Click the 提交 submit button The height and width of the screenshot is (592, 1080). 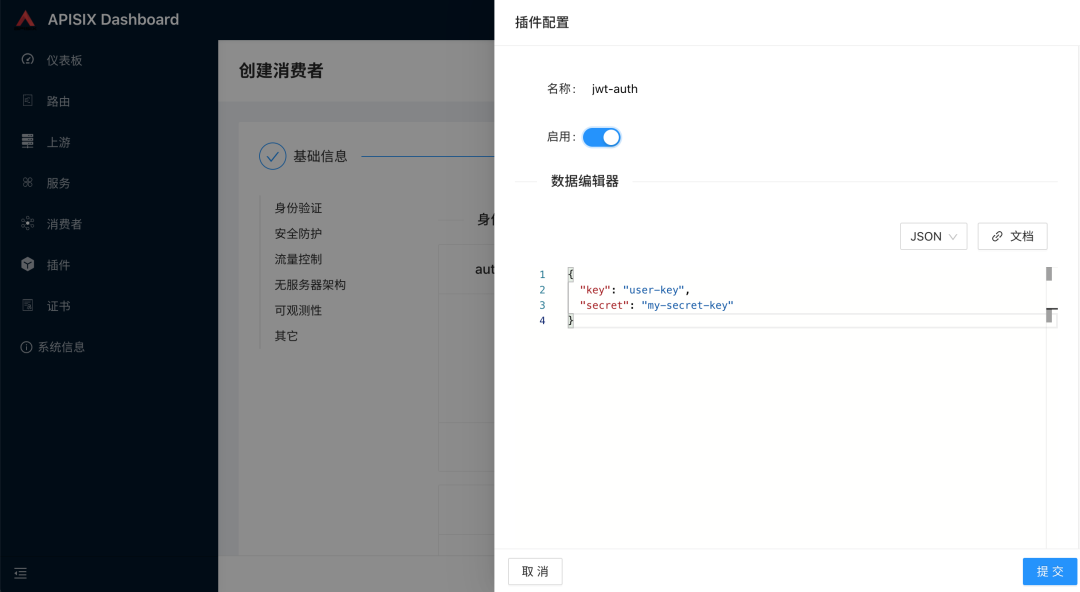[1050, 571]
